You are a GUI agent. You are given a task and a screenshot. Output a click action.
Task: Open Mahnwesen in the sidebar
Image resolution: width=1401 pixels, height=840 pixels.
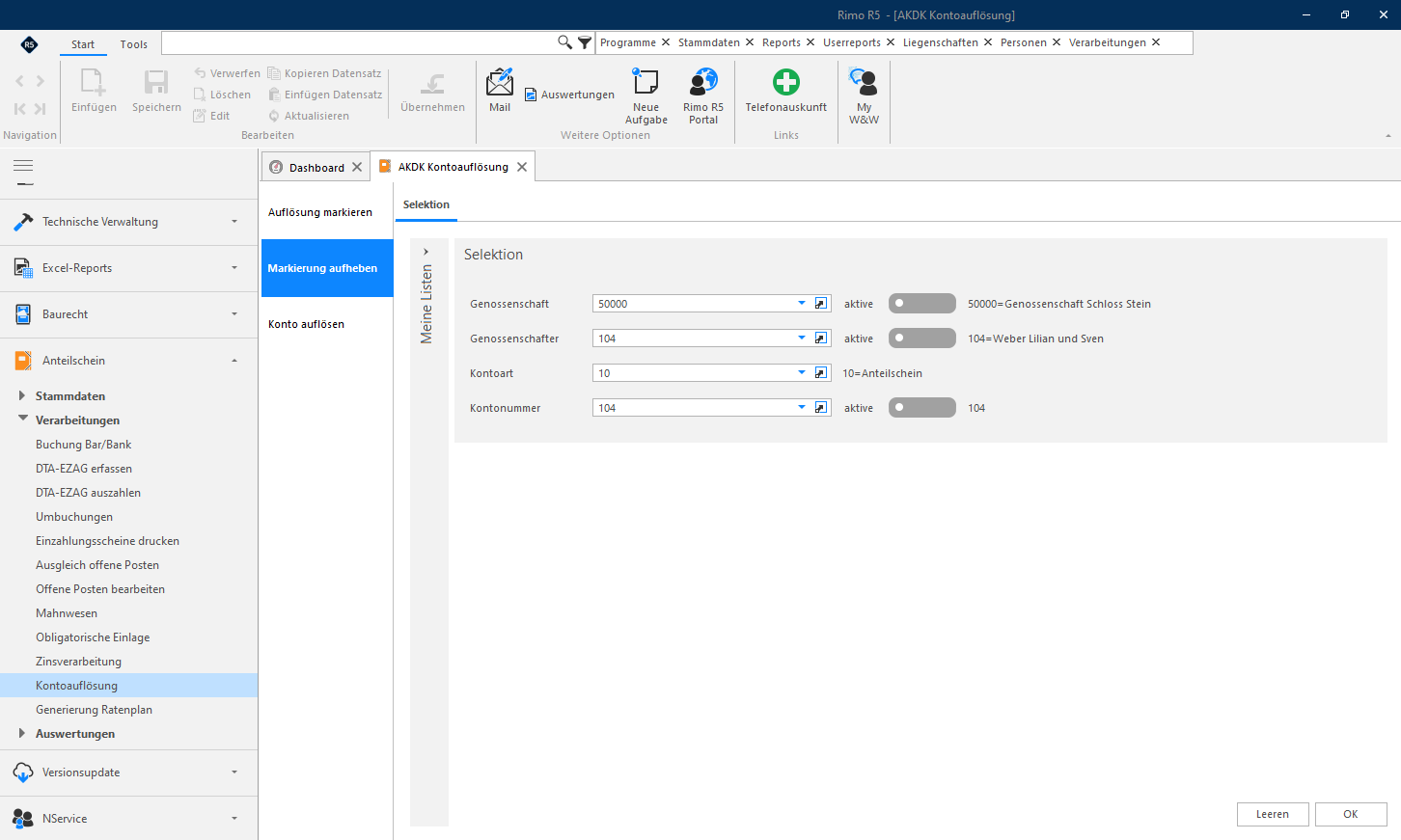pos(67,613)
